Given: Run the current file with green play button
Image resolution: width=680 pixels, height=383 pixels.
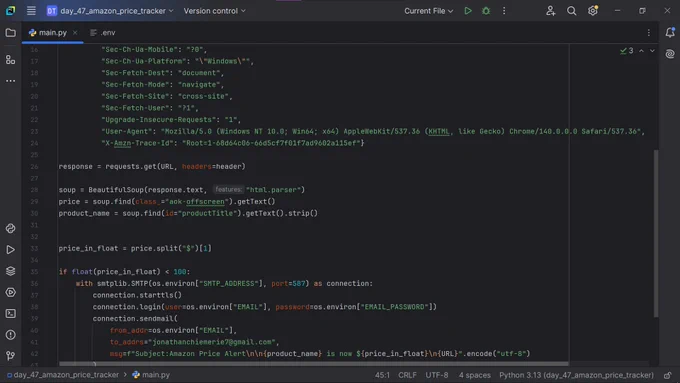Looking at the screenshot, I should 468,11.
